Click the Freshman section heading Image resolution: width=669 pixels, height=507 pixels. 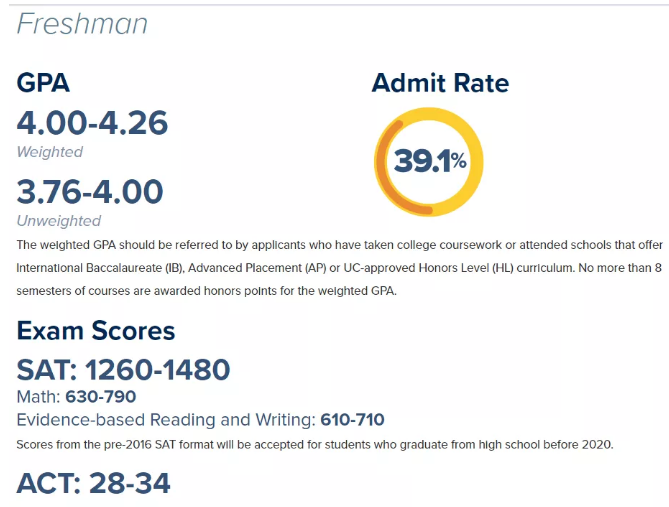tap(82, 23)
